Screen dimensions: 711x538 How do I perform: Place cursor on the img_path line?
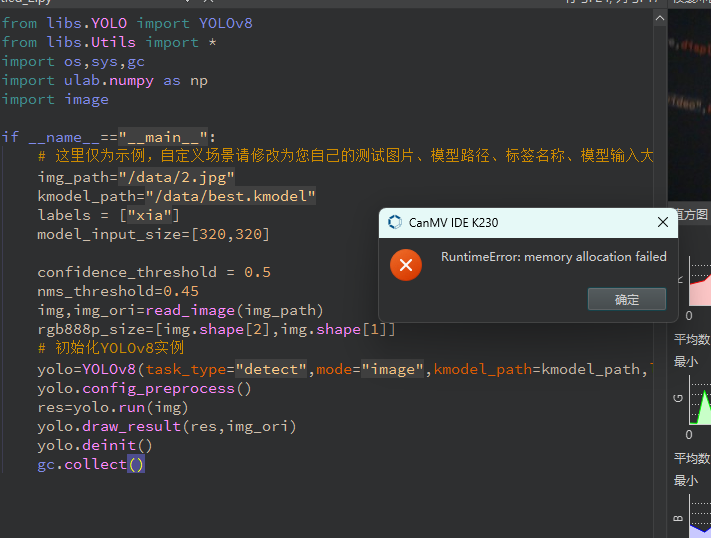coord(136,177)
